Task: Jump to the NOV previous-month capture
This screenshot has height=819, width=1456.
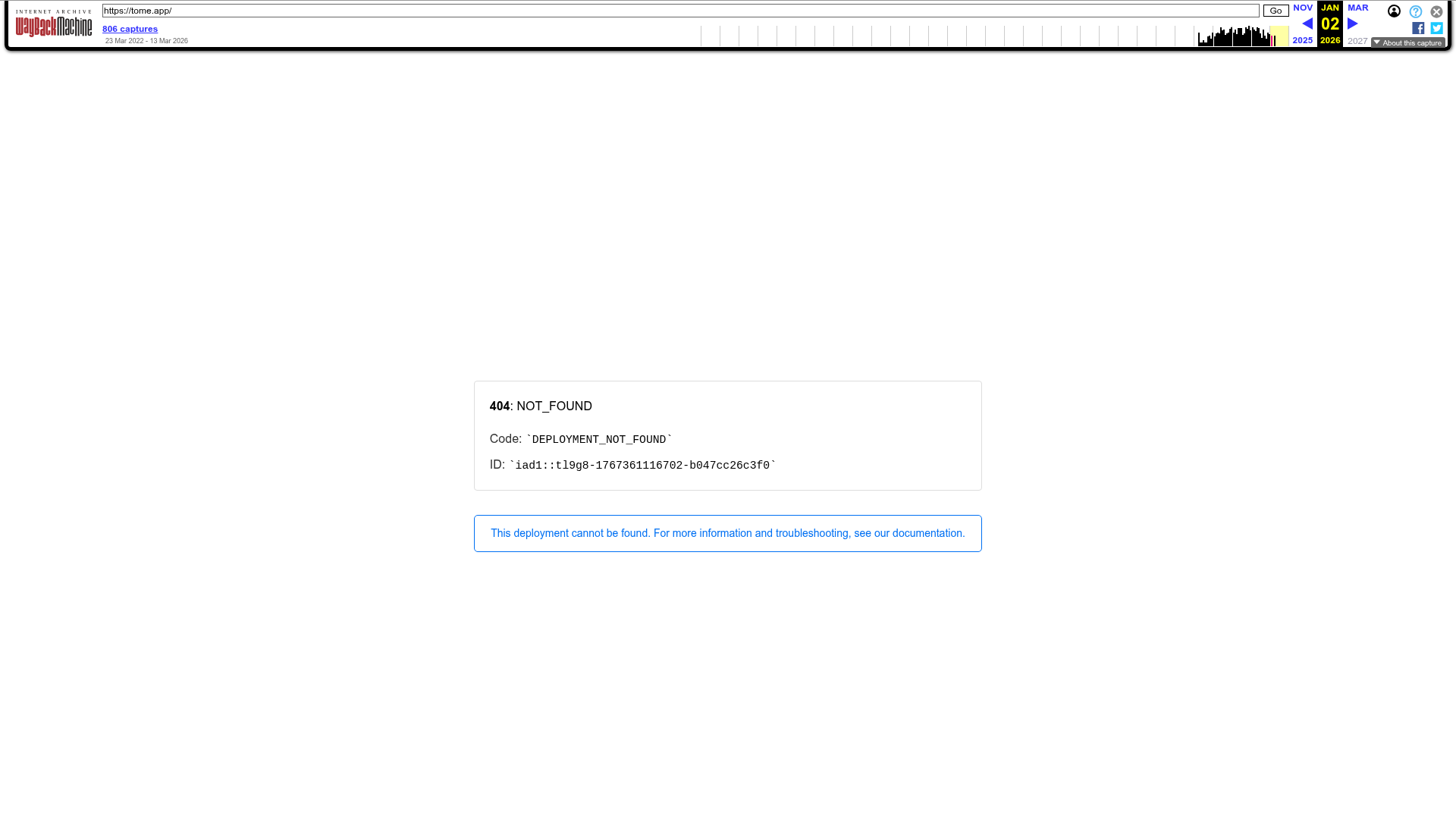Action: pyautogui.click(x=1302, y=8)
